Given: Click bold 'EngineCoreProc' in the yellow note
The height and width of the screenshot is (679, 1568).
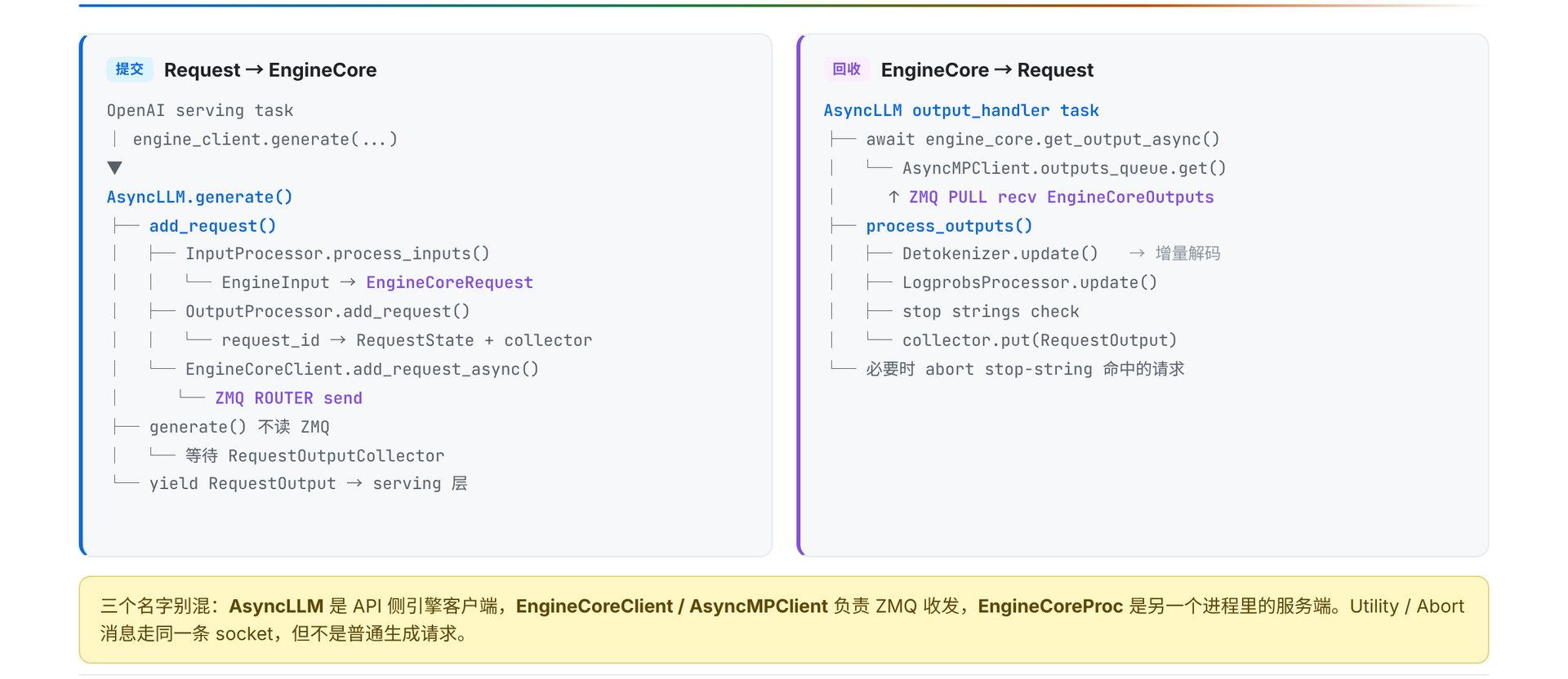Looking at the screenshot, I should tap(1050, 606).
